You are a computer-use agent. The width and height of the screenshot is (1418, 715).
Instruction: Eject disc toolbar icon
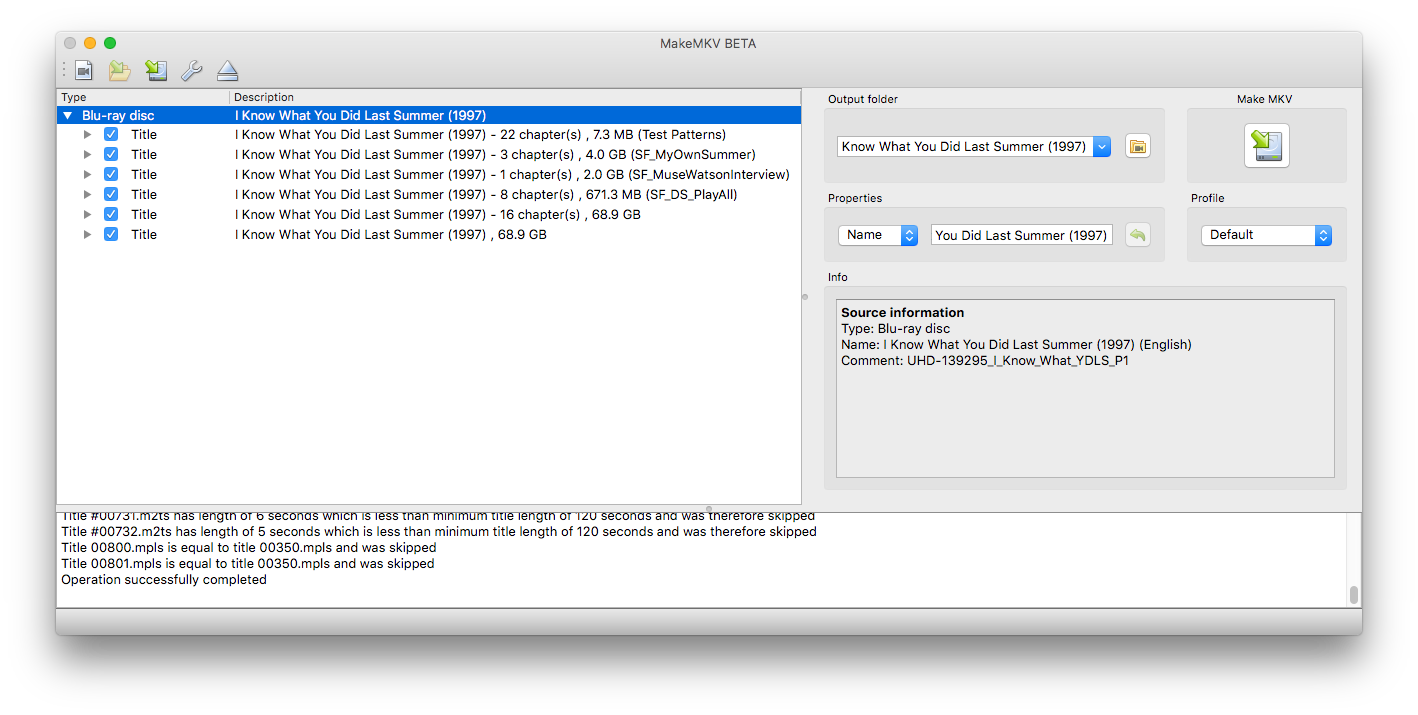tap(228, 70)
